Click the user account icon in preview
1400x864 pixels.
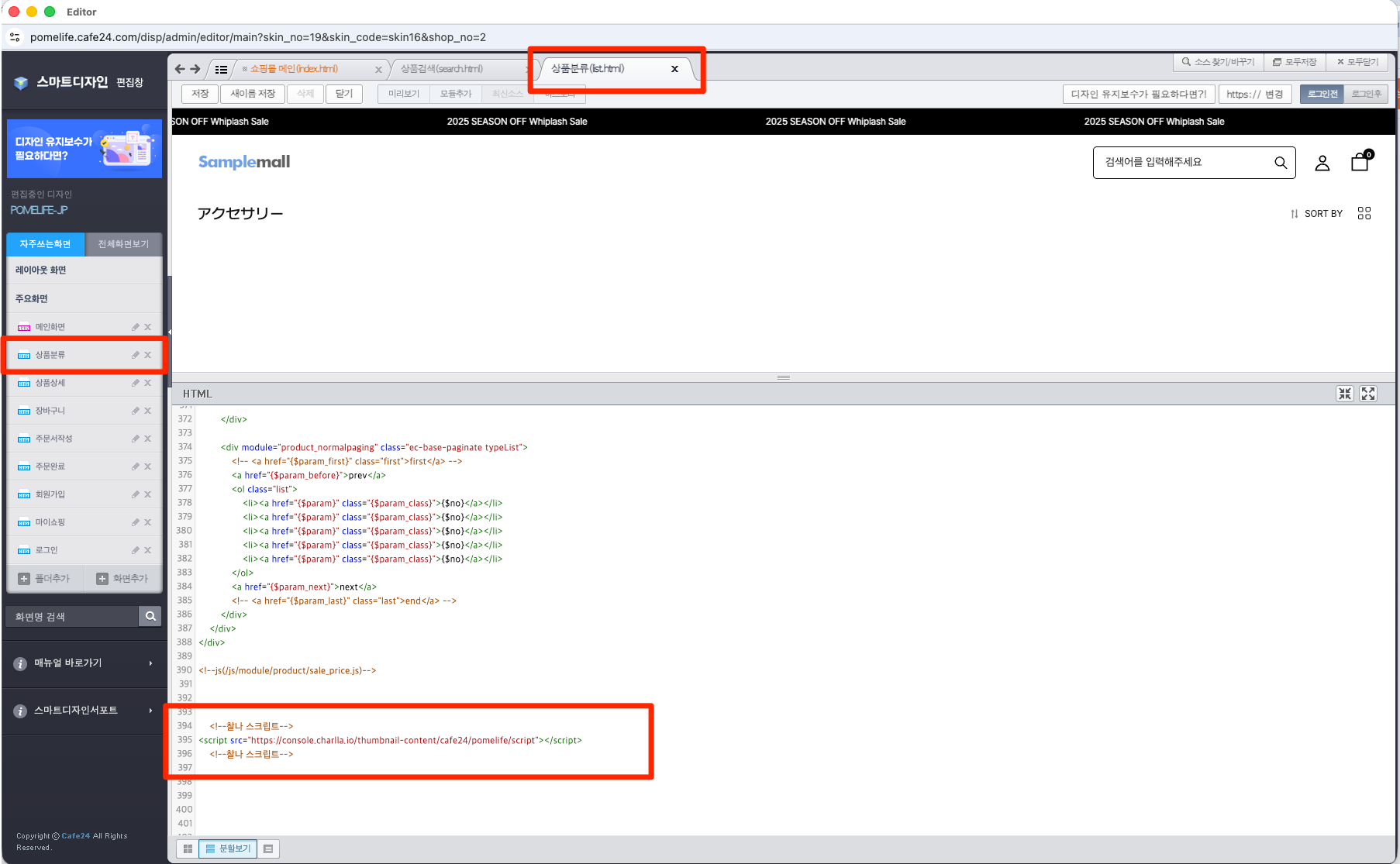click(x=1322, y=163)
